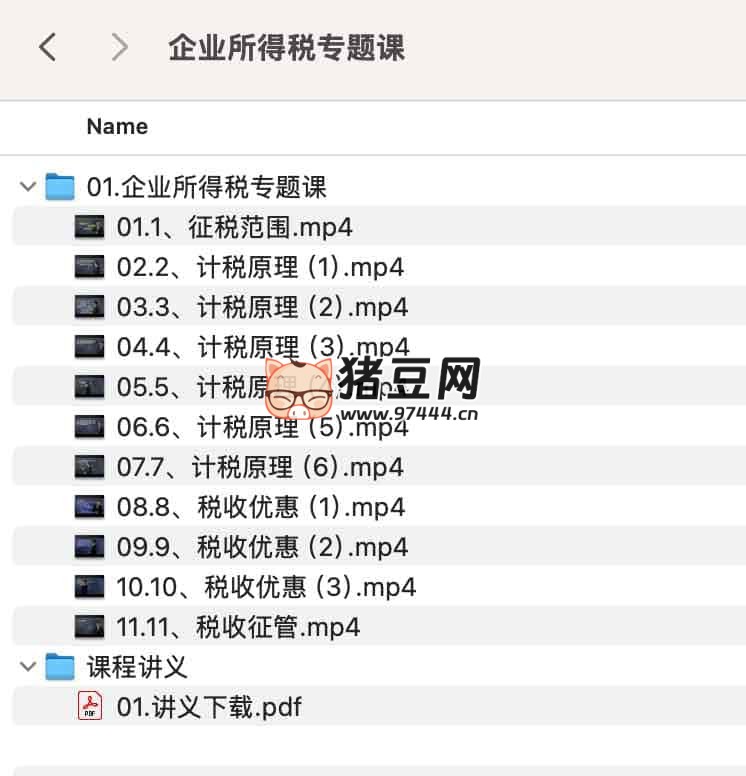The image size is (746, 776).
Task: Click video thumbnail of 01.1、征税范围.mp4
Action: tap(90, 227)
